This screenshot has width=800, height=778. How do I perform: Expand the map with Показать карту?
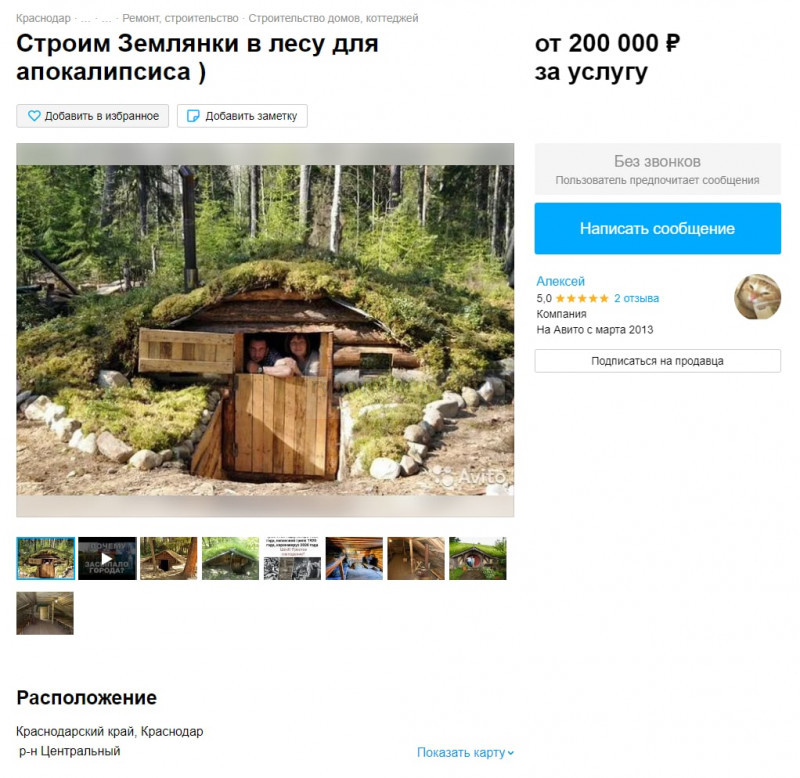[x=465, y=752]
